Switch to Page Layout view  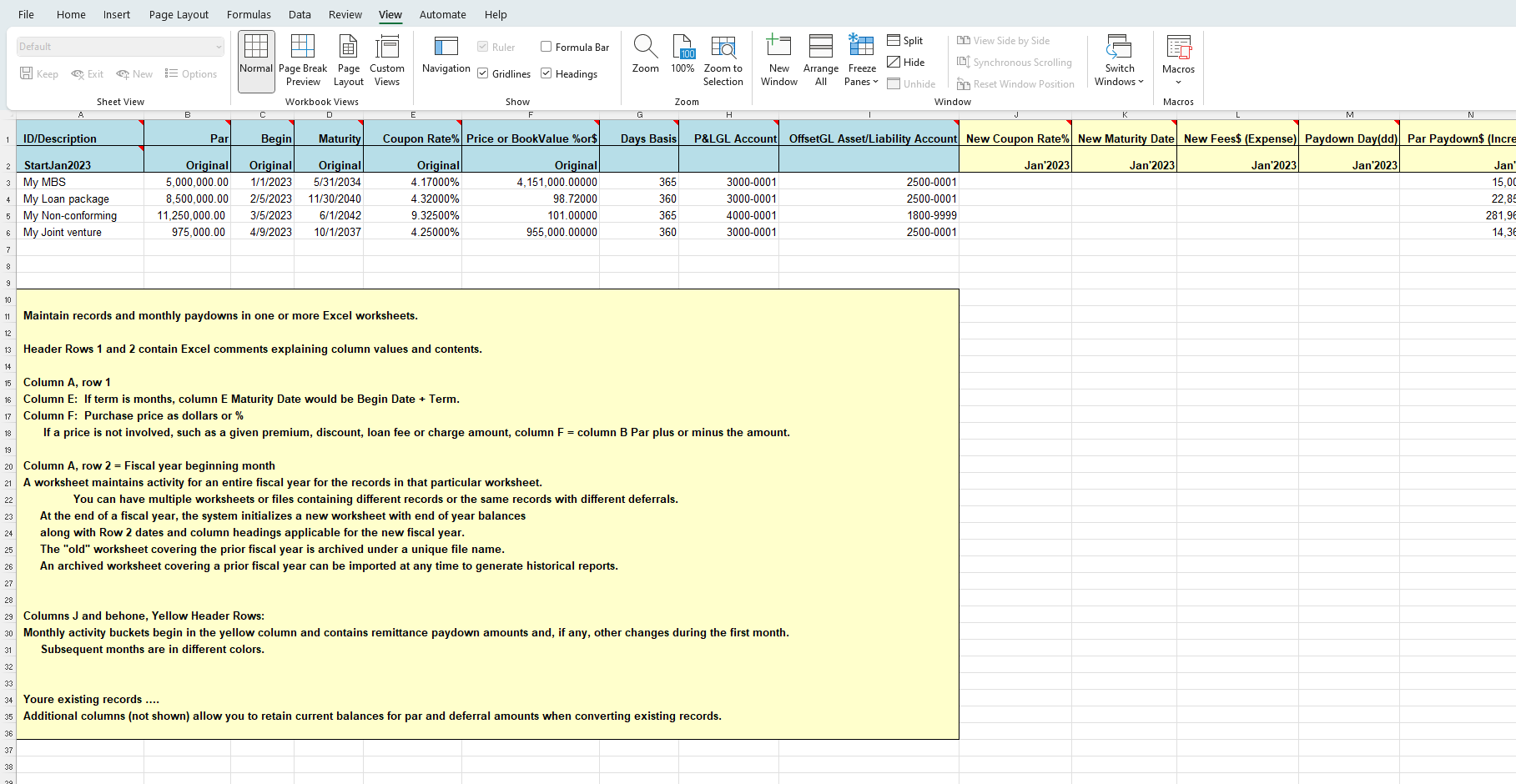coord(349,61)
